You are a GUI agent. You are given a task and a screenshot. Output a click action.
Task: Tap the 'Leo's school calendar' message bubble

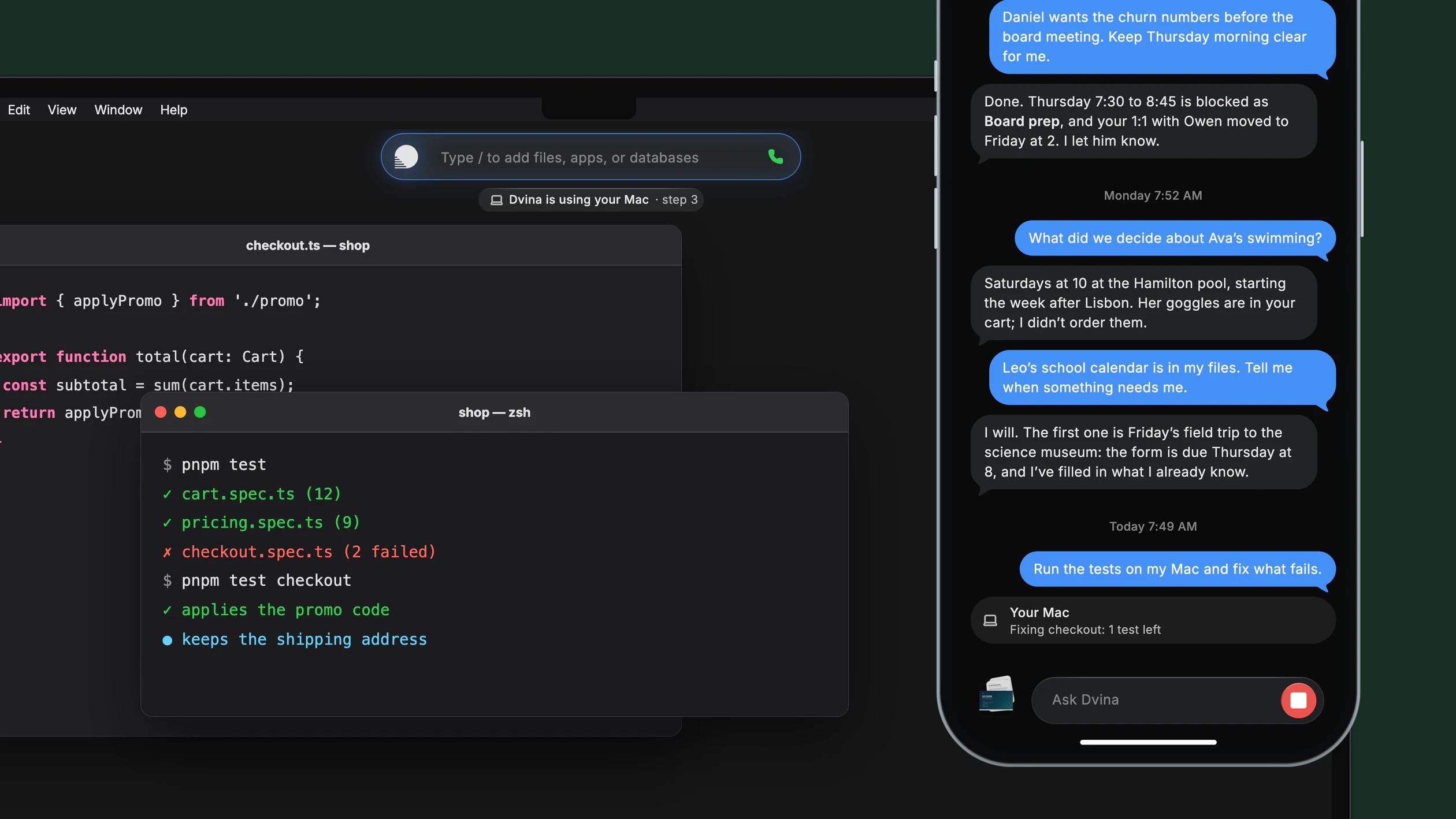point(1162,378)
